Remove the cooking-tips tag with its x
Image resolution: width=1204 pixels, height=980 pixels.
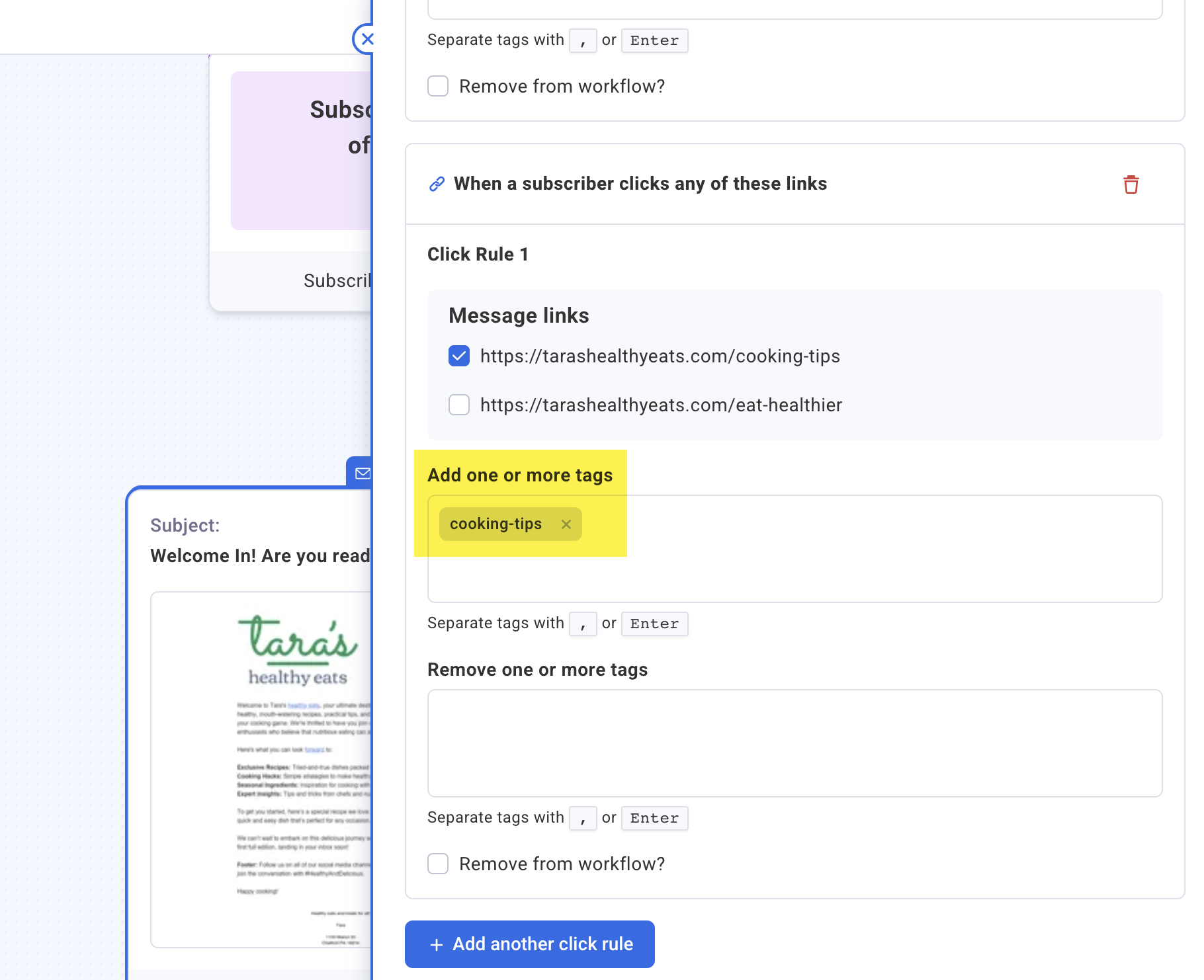tap(566, 524)
